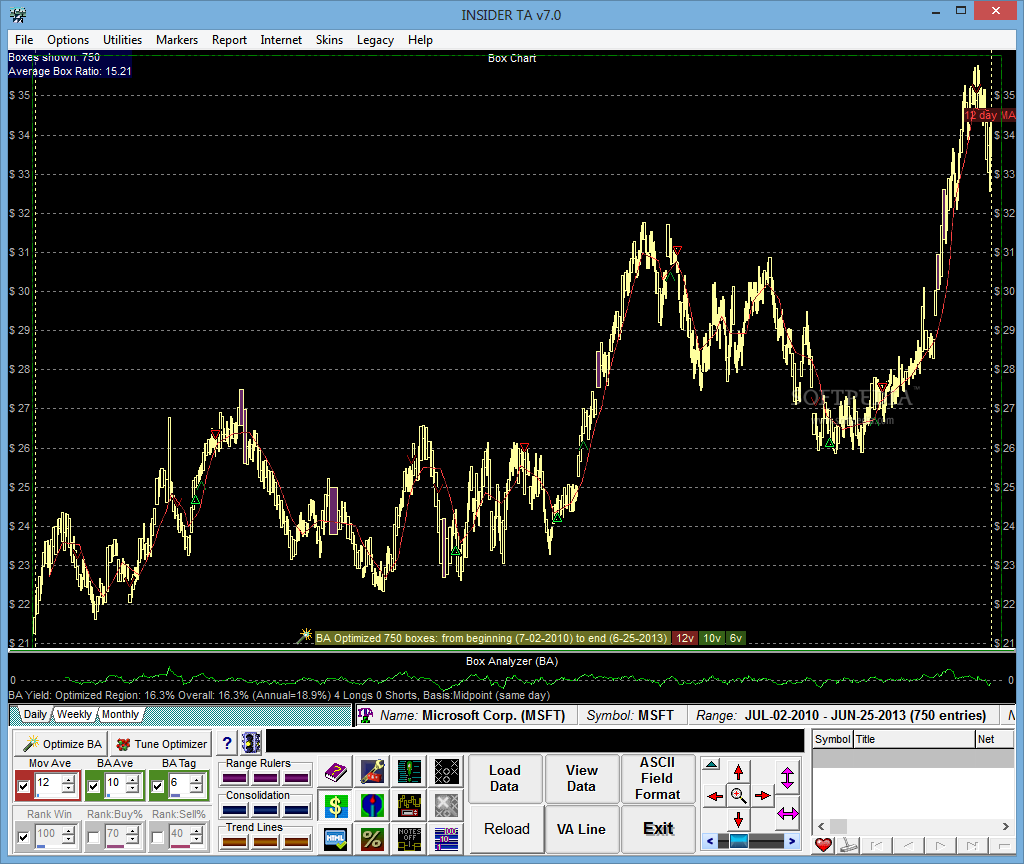Click the red heart favorites icon
The width and height of the screenshot is (1024, 864).
pyautogui.click(x=823, y=845)
